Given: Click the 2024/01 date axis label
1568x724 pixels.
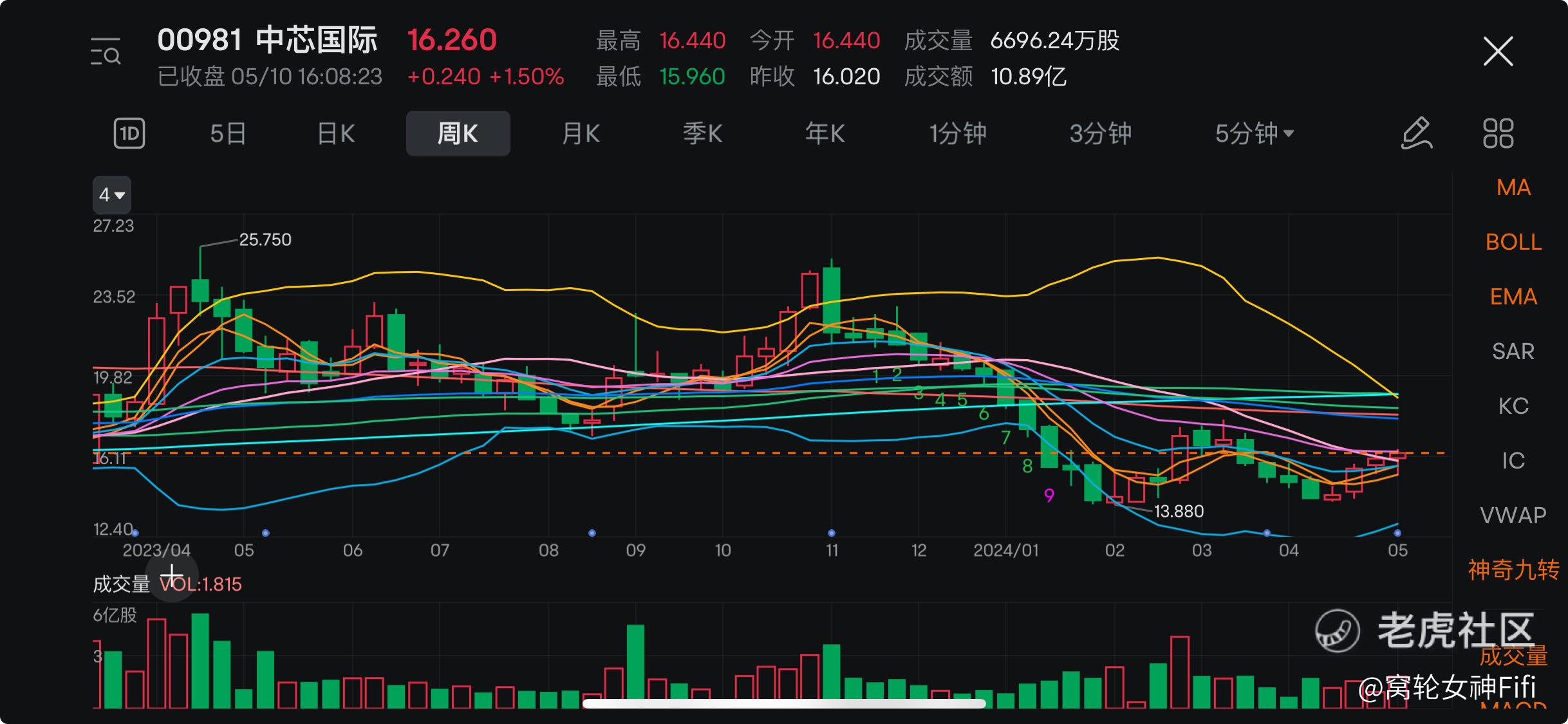Looking at the screenshot, I should [x=1005, y=551].
